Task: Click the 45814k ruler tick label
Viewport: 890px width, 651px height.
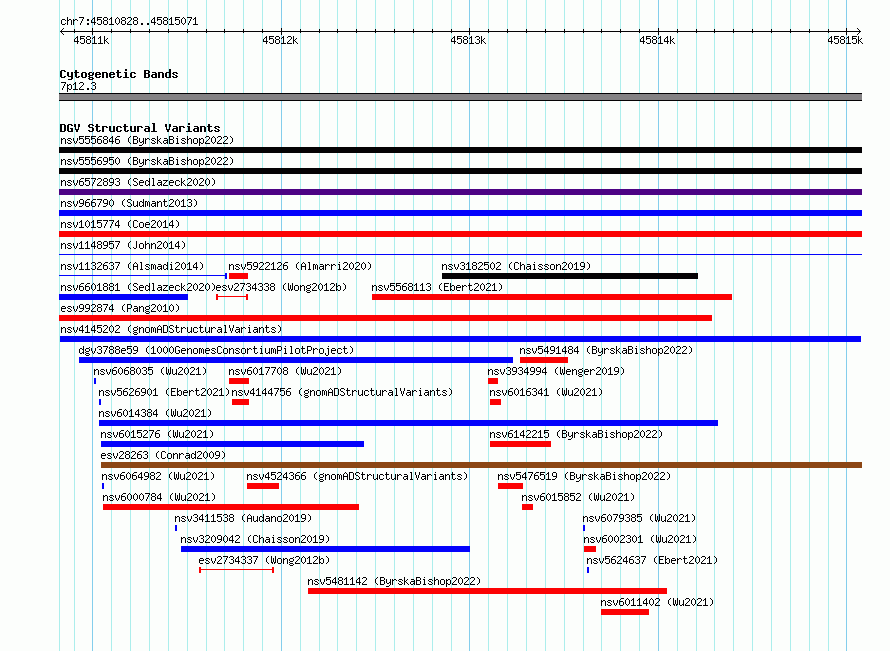Action: click(657, 40)
